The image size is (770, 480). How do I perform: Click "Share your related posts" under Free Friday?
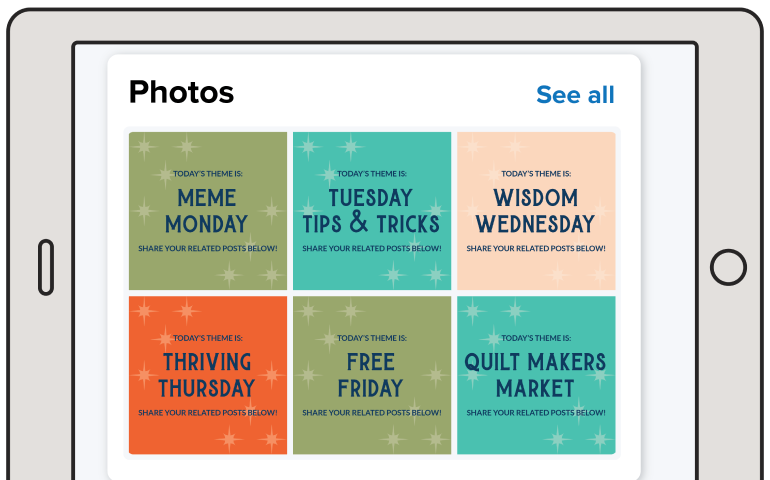(371, 412)
